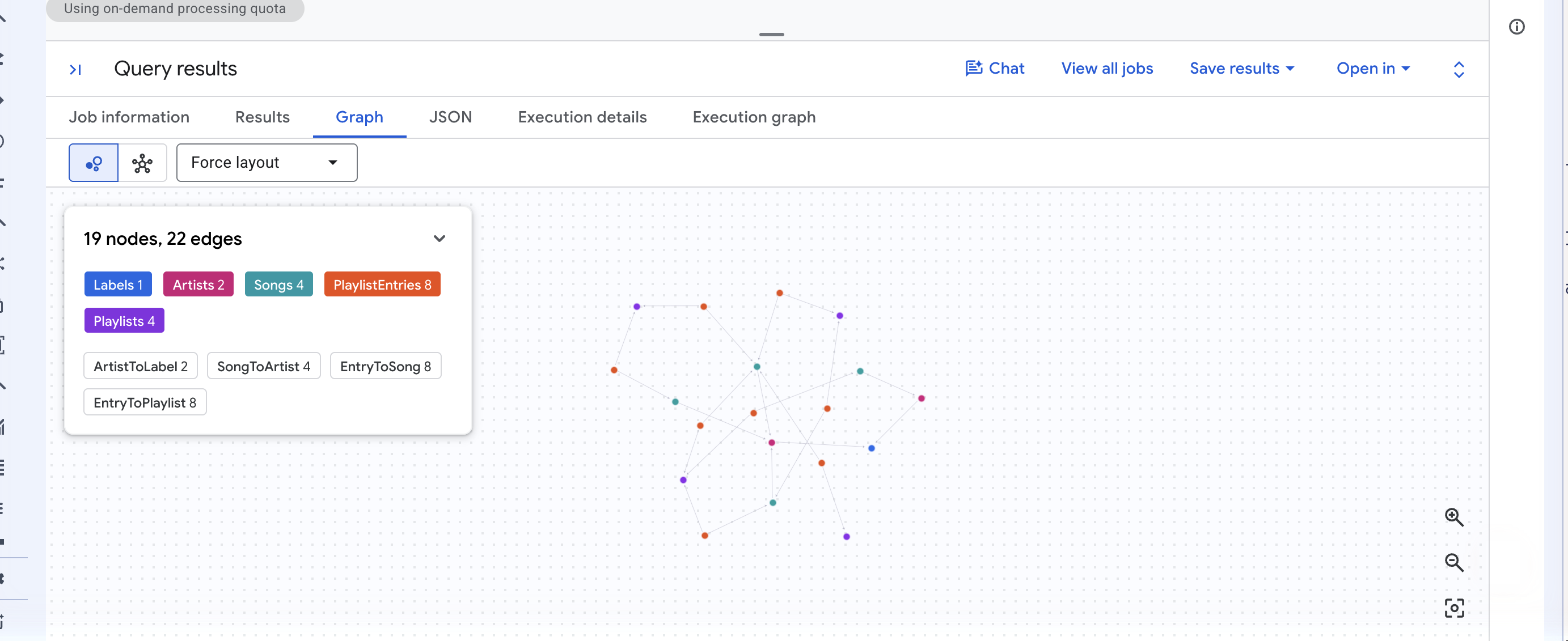Click the 'Using on-demand processing quota' chip
The image size is (1568, 641).
click(175, 9)
